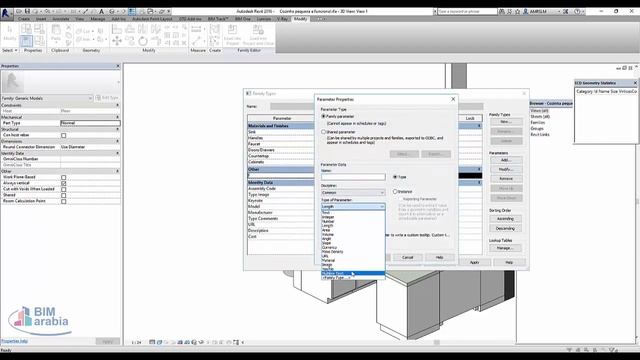This screenshot has height=360, width=640.
Task: Click Cancel in Parameter Properties dialog
Action: 408,258
